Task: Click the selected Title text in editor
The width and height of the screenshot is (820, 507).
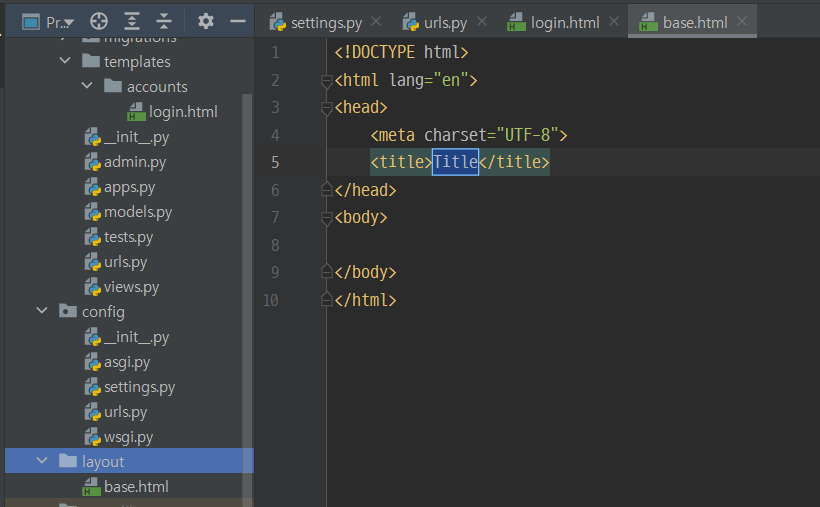Action: click(455, 162)
